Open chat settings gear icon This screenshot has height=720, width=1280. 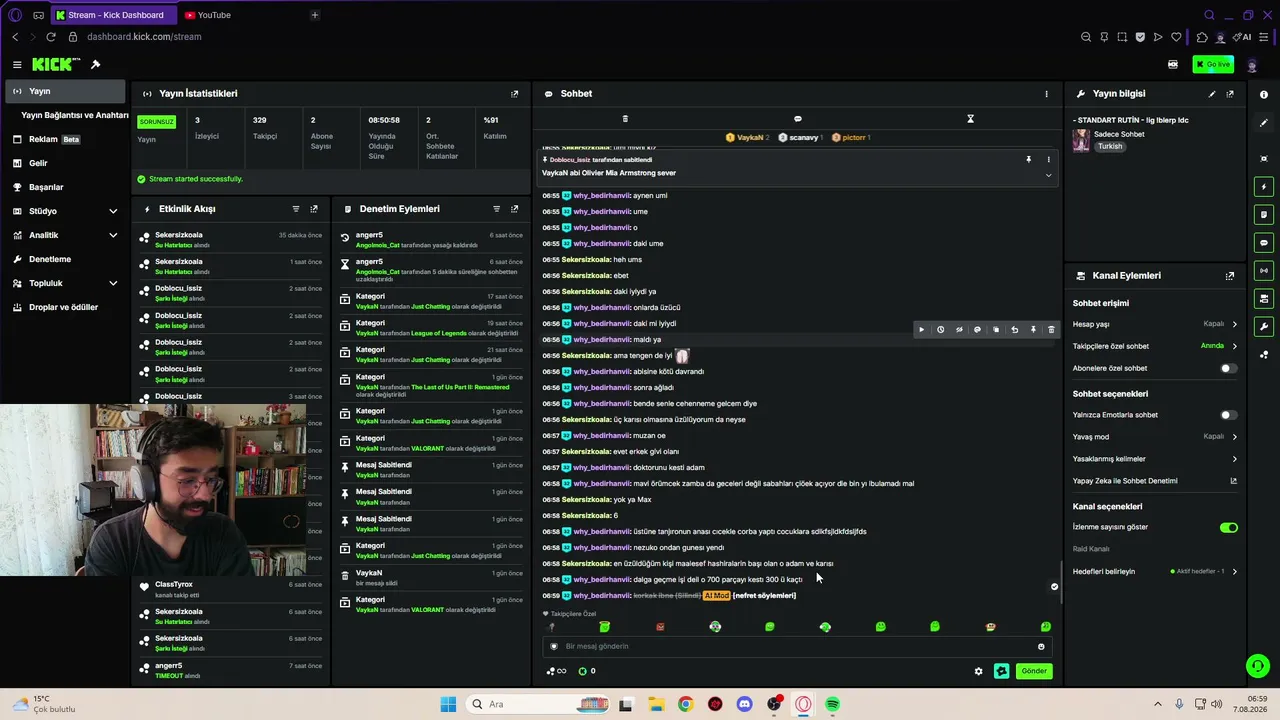(x=978, y=671)
